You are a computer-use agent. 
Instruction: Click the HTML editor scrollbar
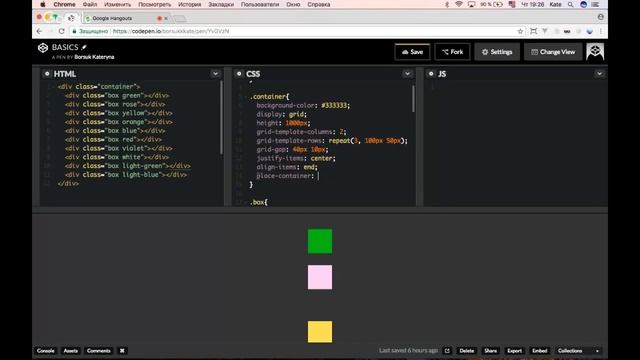point(221,118)
